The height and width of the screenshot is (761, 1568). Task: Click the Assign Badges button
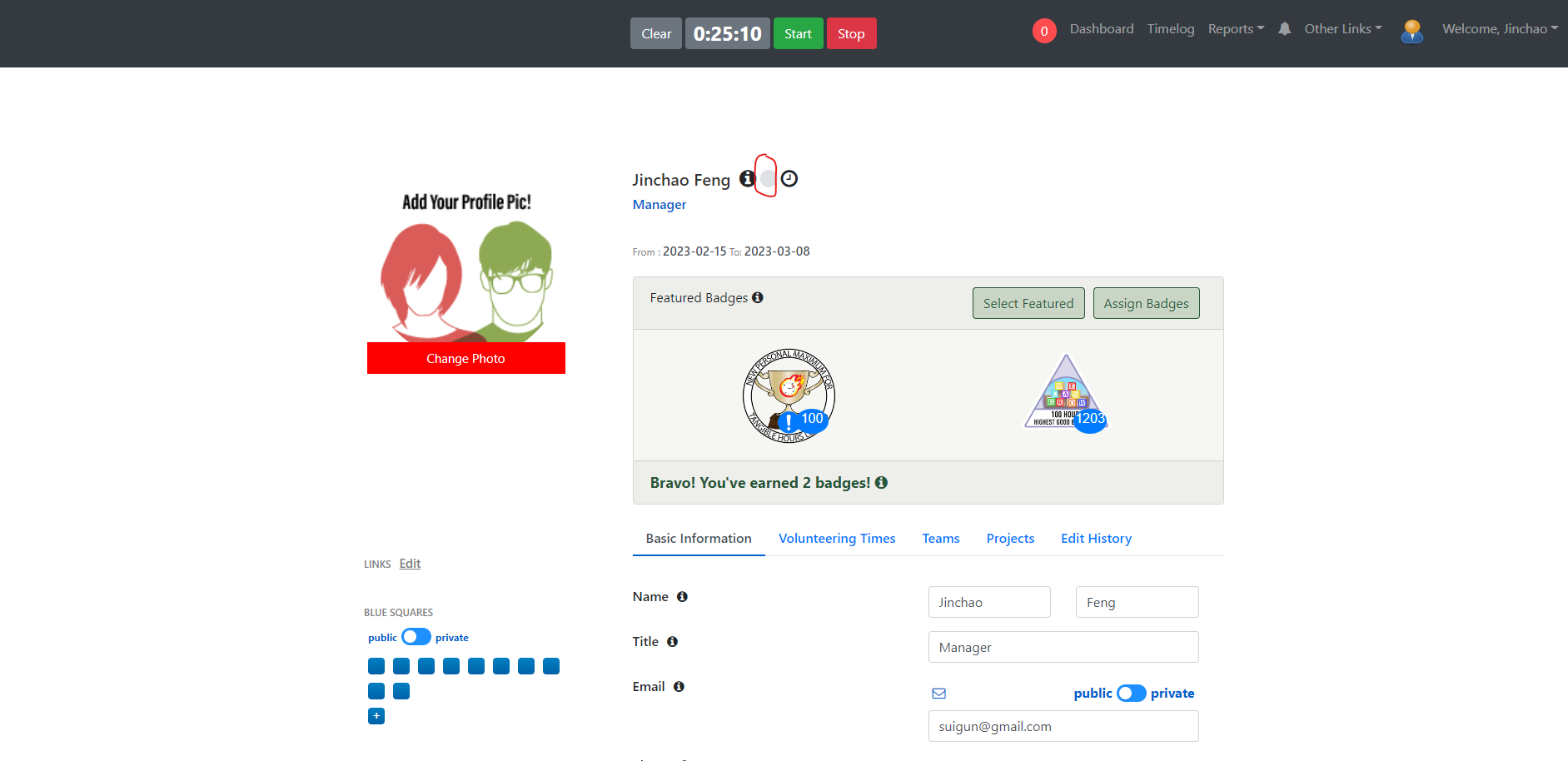tap(1146, 303)
